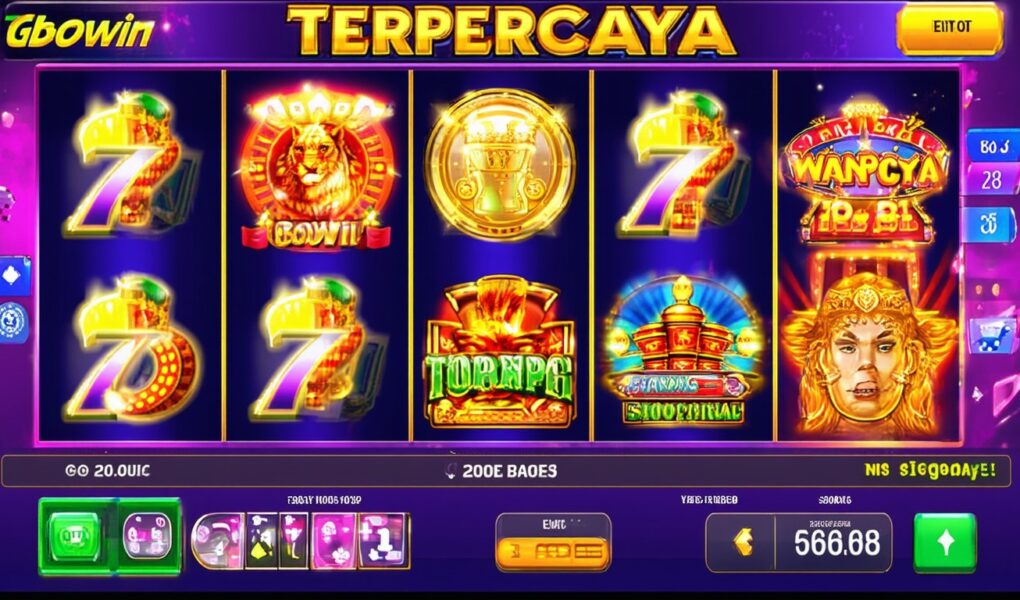Click the green spin button with the diamond

coord(945,542)
